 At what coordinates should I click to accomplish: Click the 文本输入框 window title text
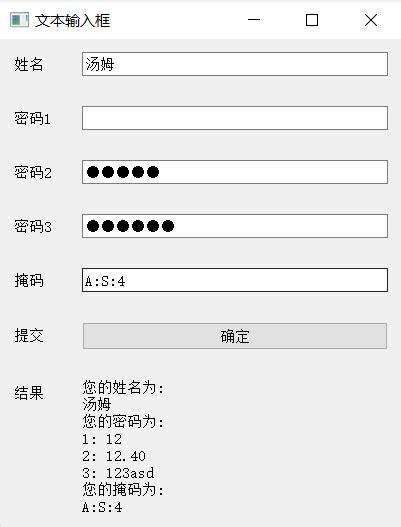[x=72, y=21]
